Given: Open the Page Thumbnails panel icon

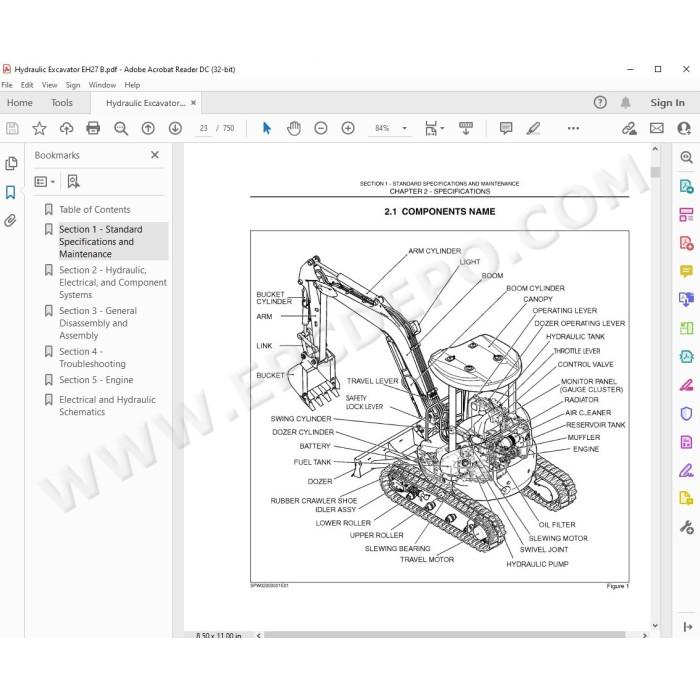Looking at the screenshot, I should point(11,163).
